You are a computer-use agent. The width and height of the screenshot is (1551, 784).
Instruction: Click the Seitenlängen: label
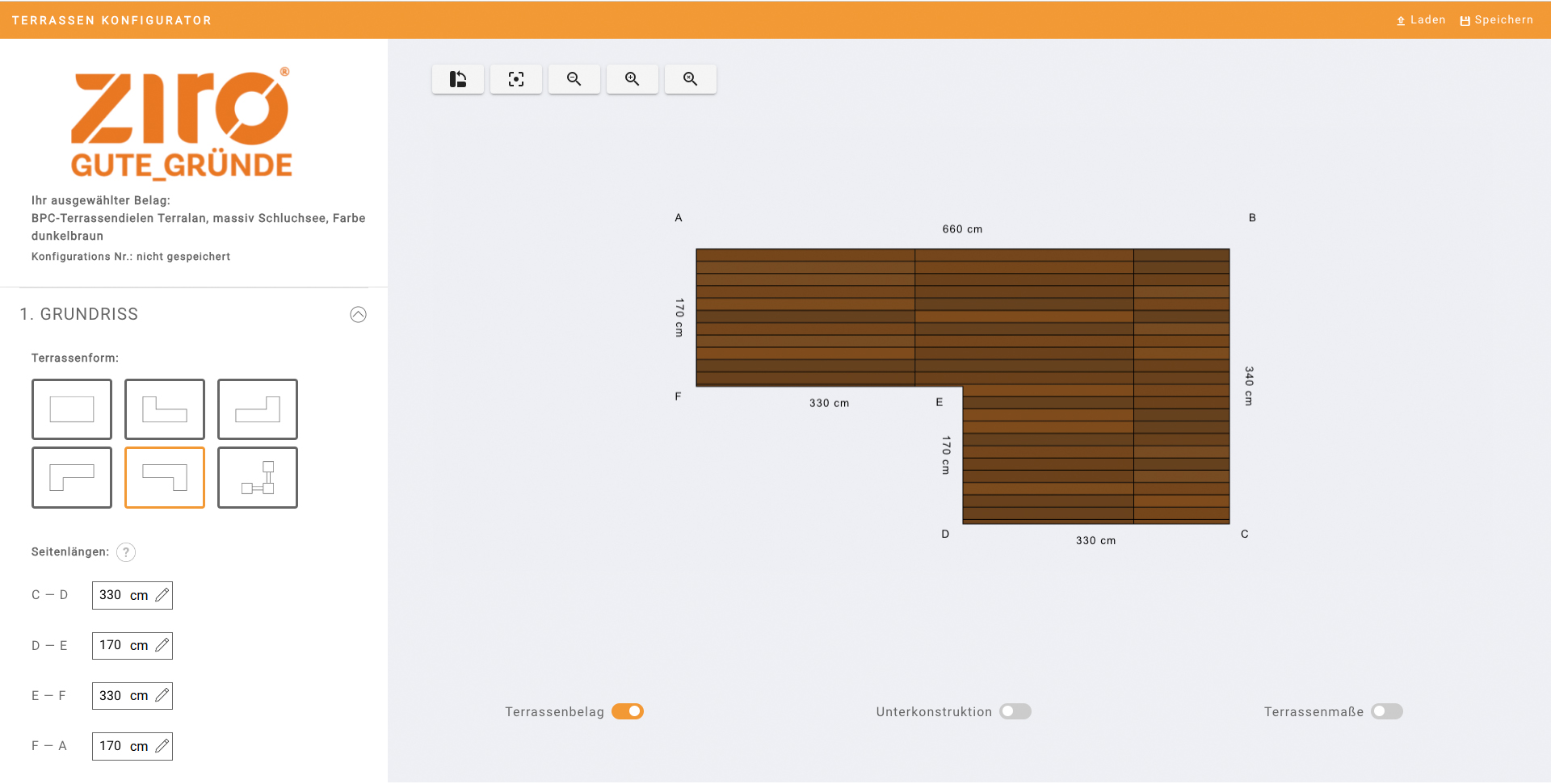[70, 552]
